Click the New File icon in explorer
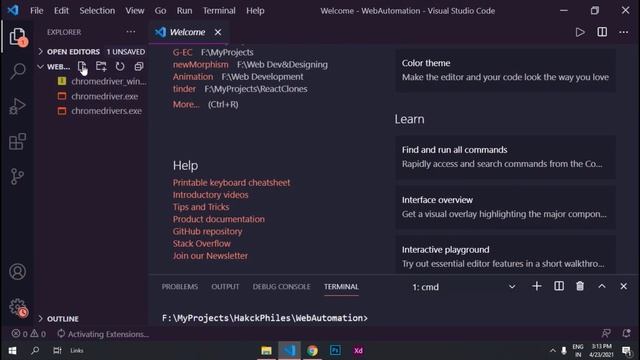The image size is (640, 360). (82, 66)
